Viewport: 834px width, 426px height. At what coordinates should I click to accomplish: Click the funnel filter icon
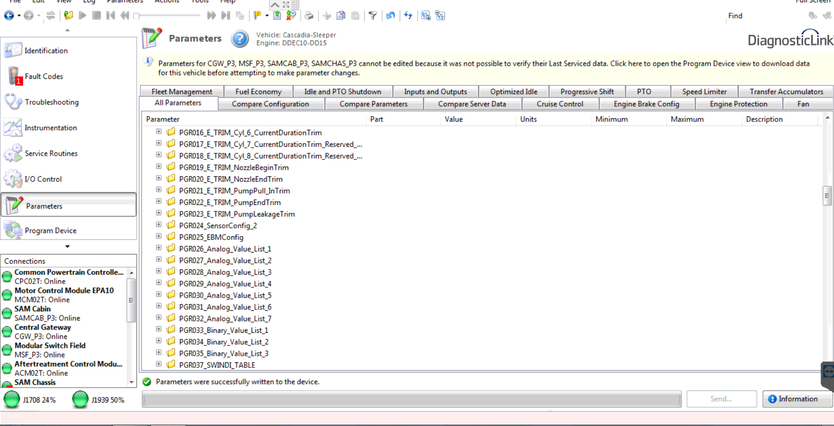[x=372, y=16]
